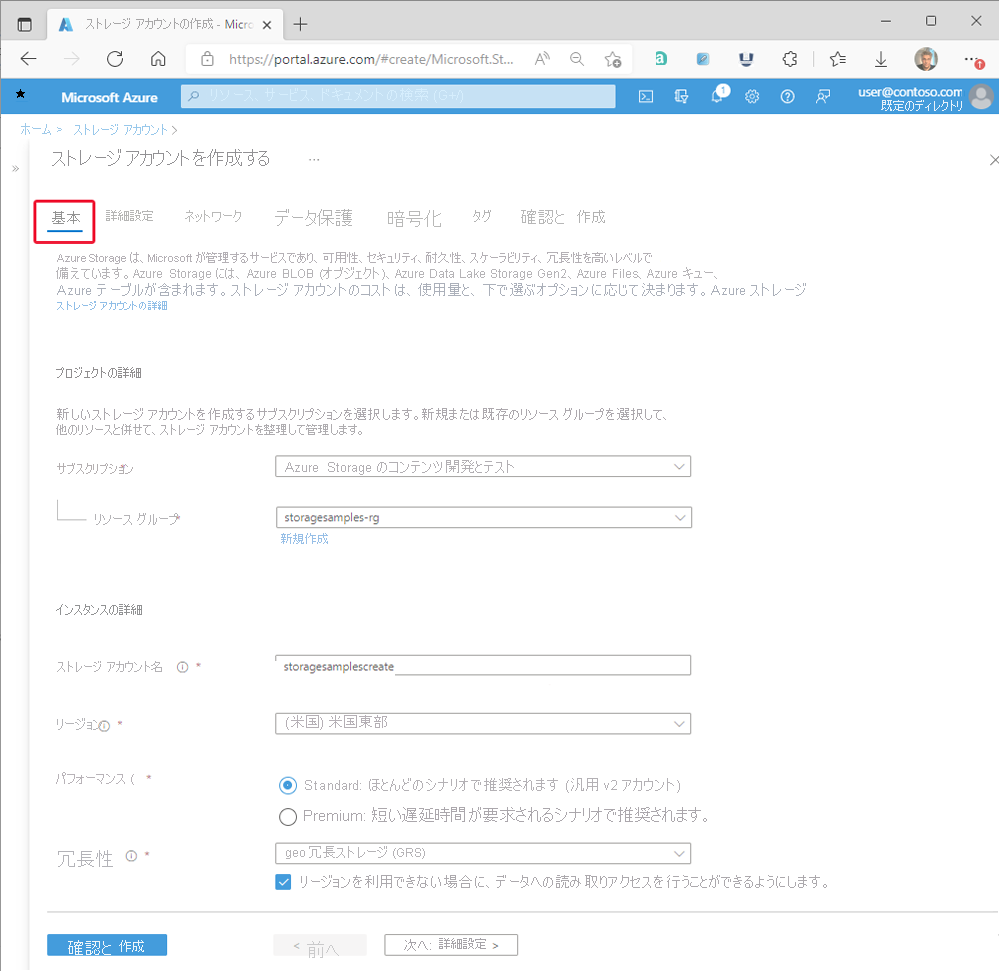The width and height of the screenshot is (999, 971).
Task: Click info icon next to ストレージ アカウント名
Action: [182, 667]
